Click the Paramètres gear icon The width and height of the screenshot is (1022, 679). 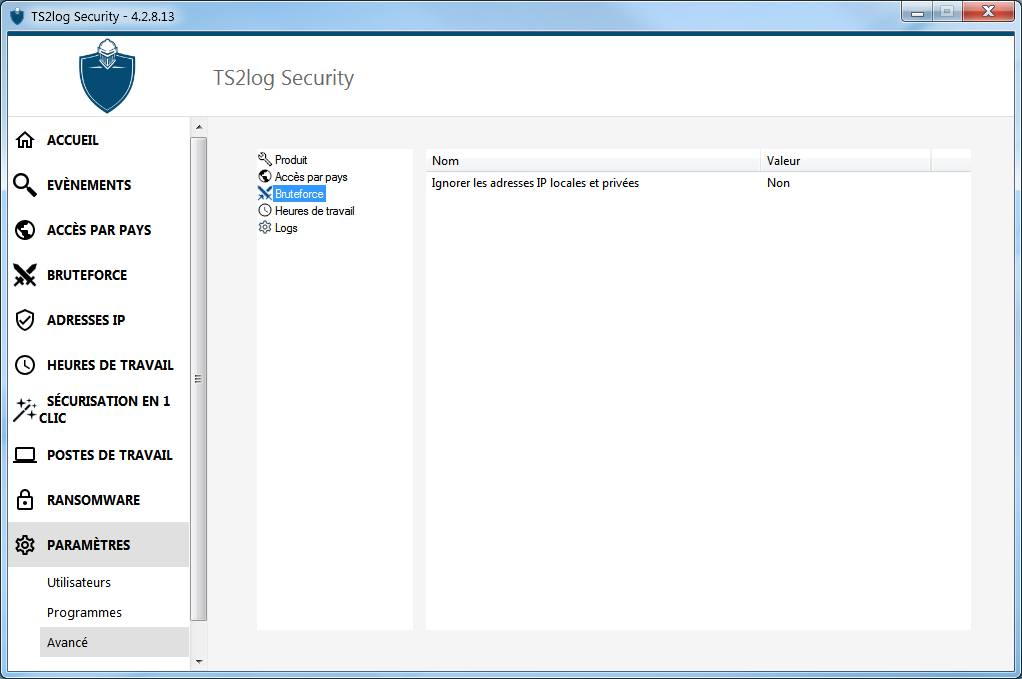click(x=25, y=545)
